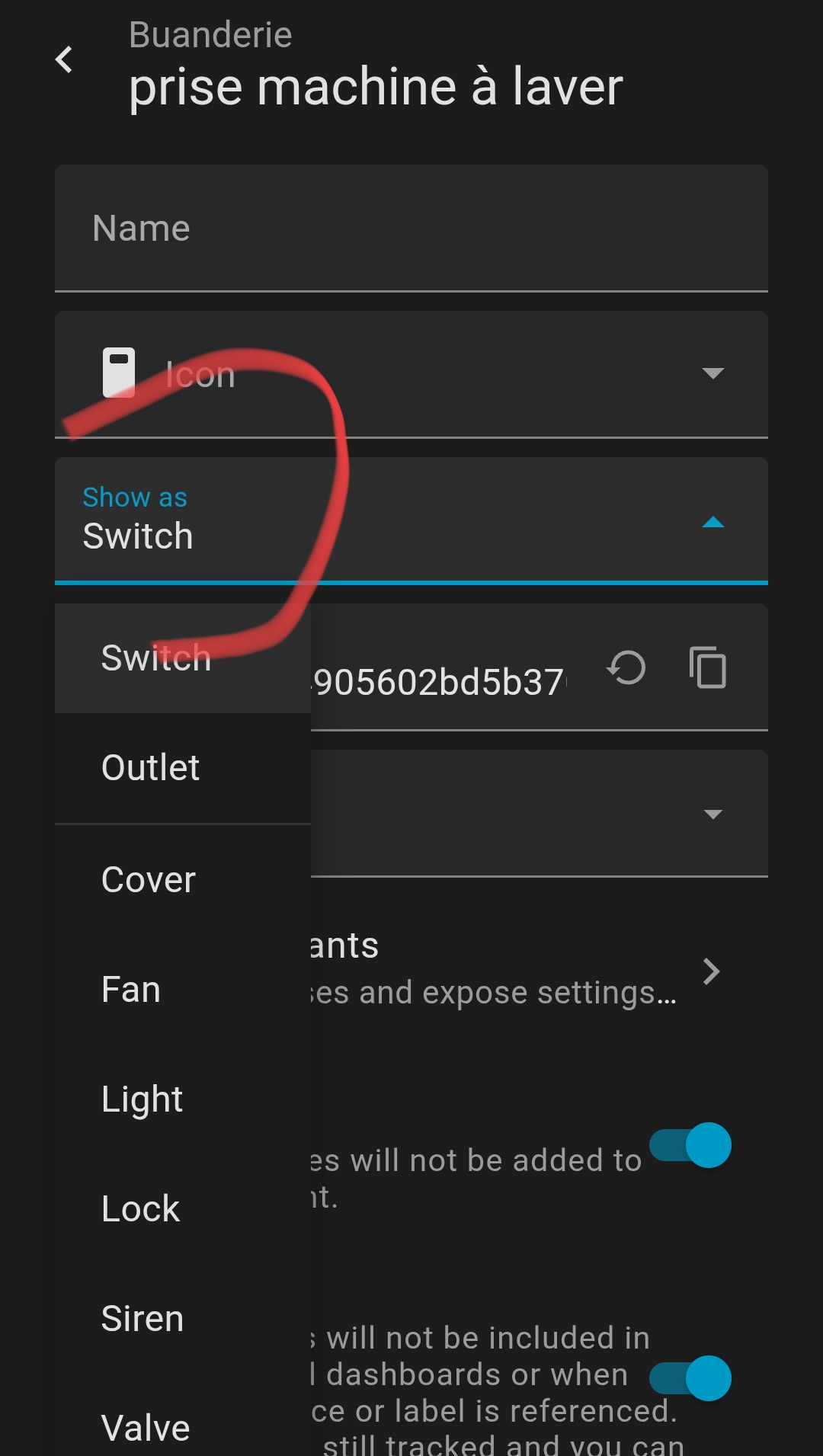Go back with the left arrow icon
The height and width of the screenshot is (1456, 823).
tap(64, 59)
